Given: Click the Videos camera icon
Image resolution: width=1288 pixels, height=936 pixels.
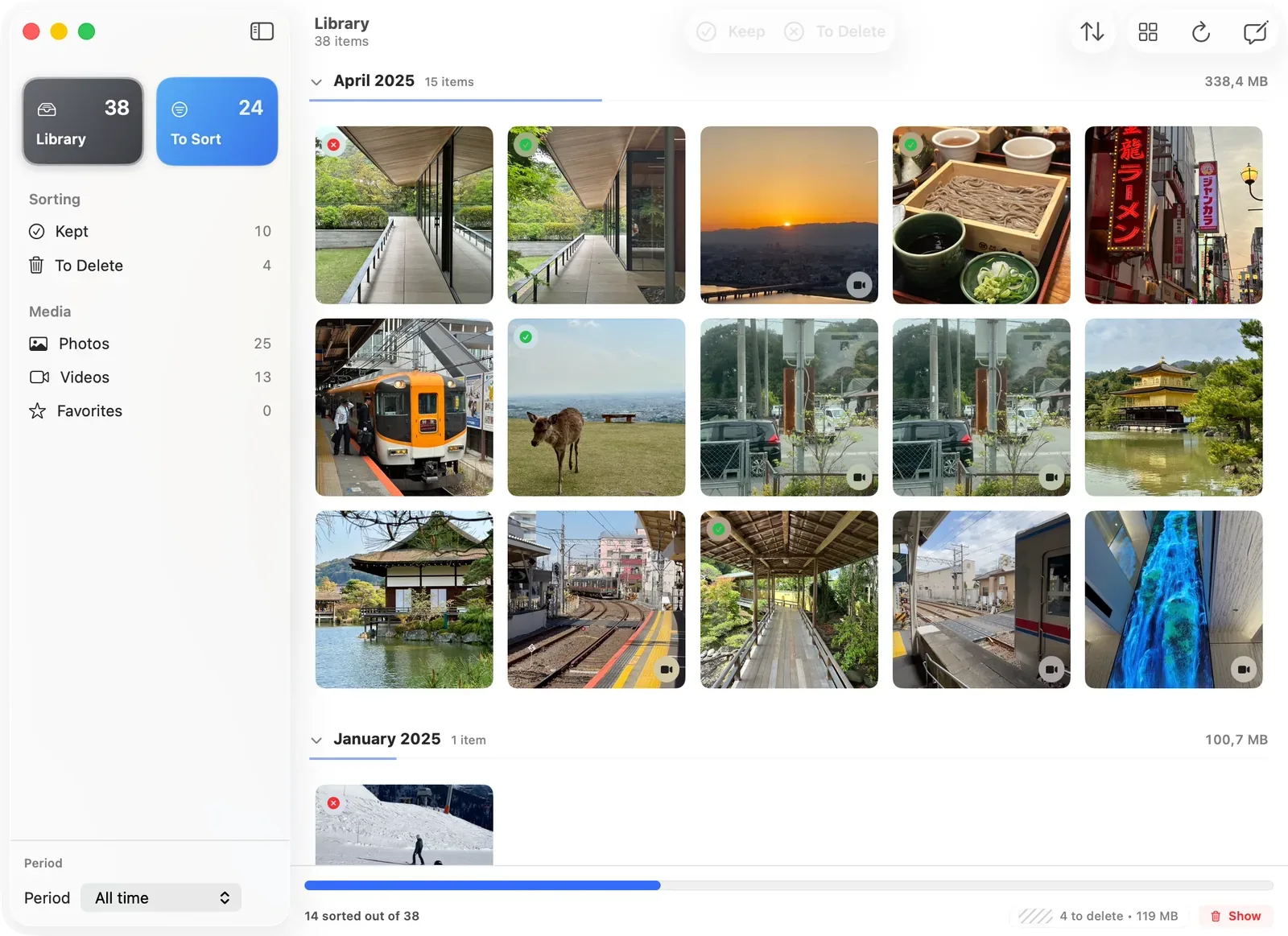Looking at the screenshot, I should coord(39,377).
